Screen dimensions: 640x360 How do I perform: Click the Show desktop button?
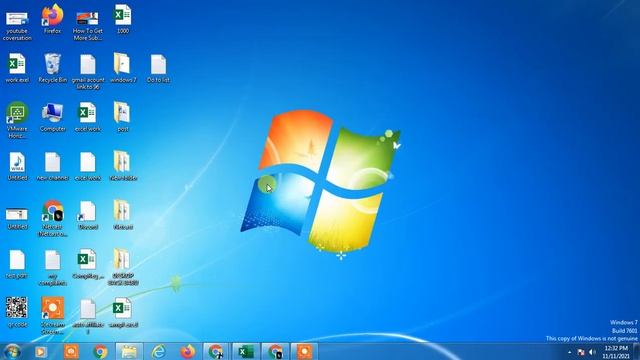click(x=636, y=352)
